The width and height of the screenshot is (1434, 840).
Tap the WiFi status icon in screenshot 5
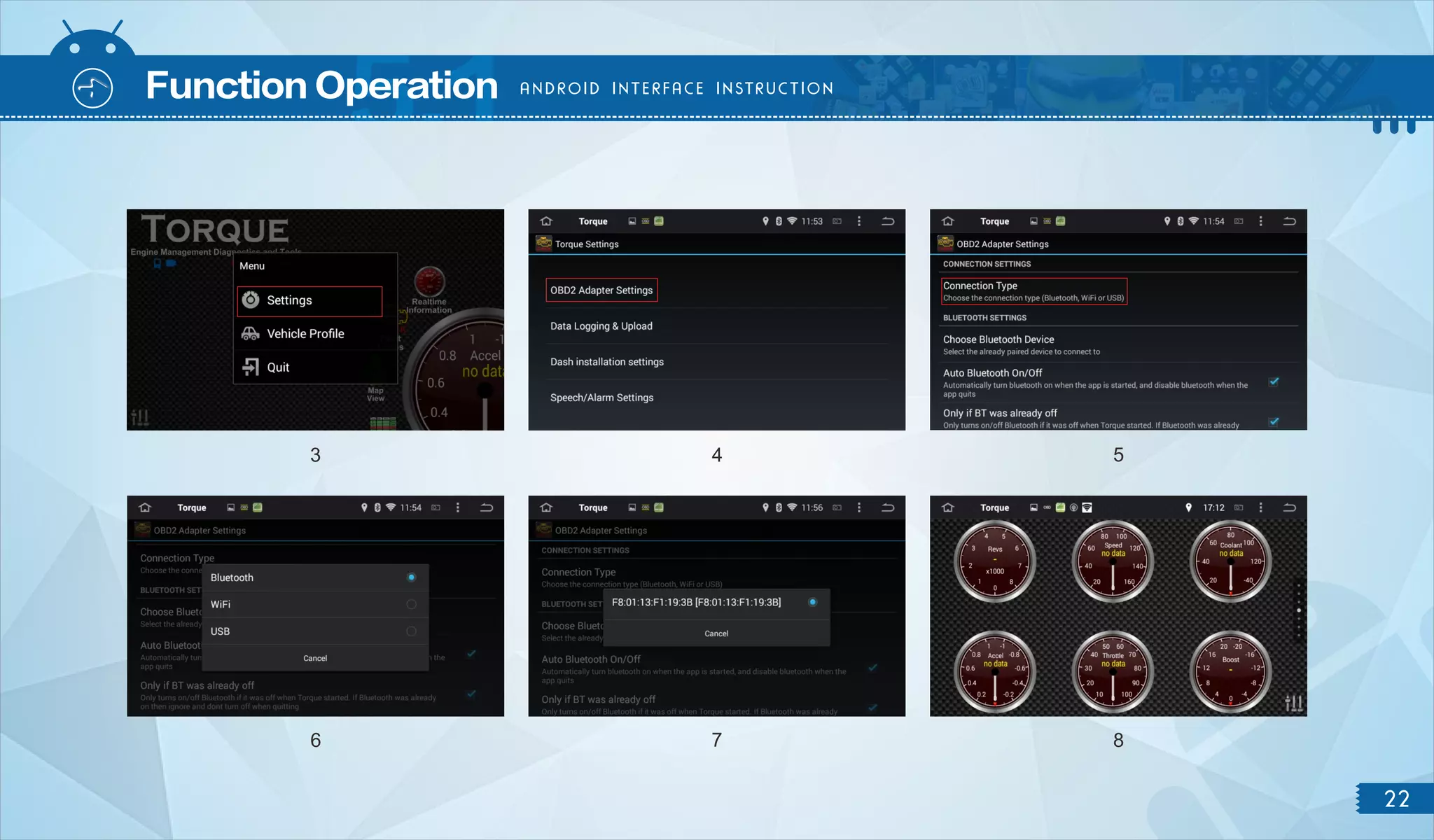coord(1194,221)
